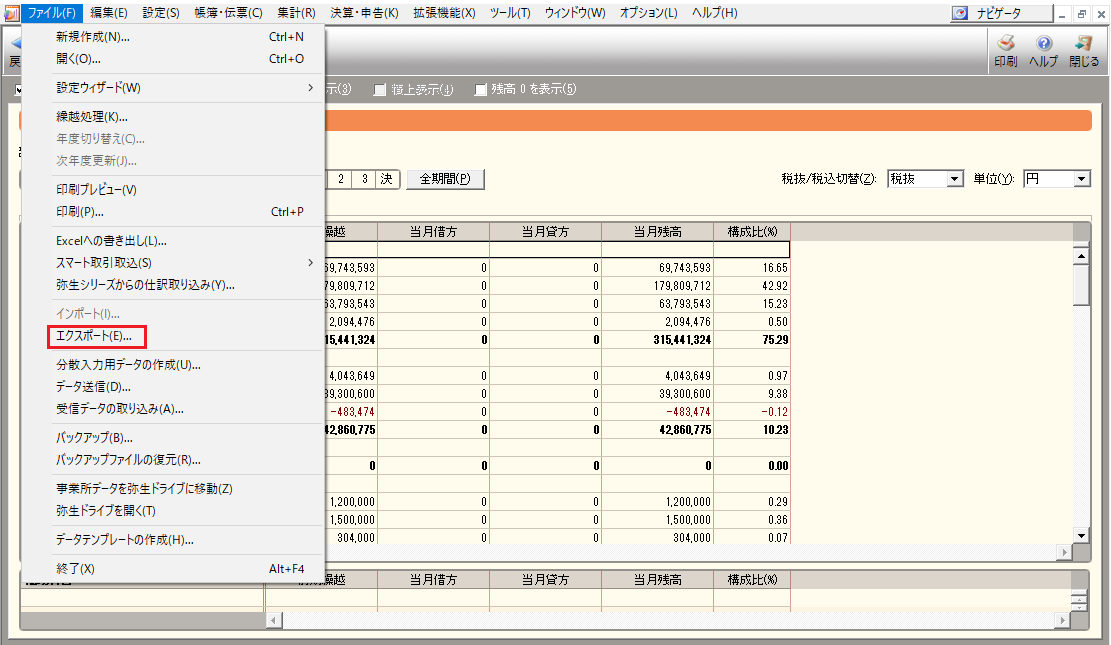This screenshot has width=1111, height=645.
Task: Click the 閉じる door icon in the toolbar
Action: pyautogui.click(x=1083, y=44)
